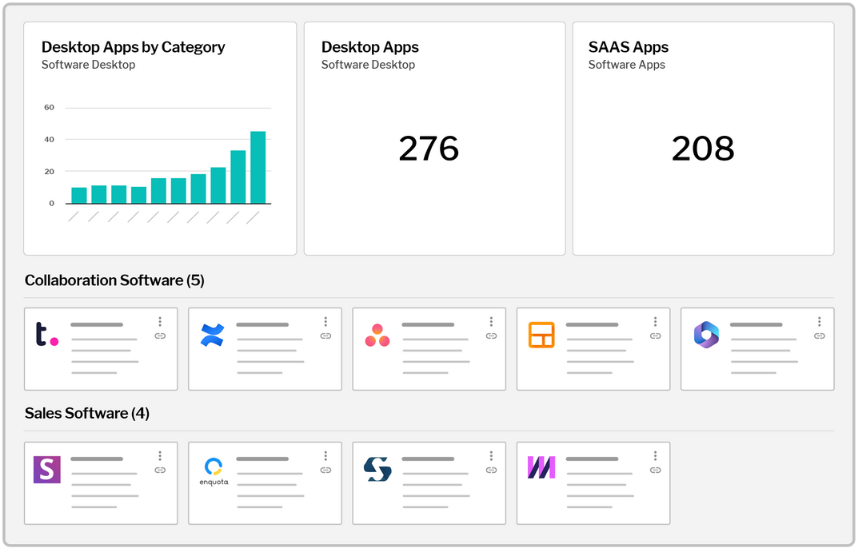Click the purple S logo
858x548 pixels.
[x=47, y=469]
